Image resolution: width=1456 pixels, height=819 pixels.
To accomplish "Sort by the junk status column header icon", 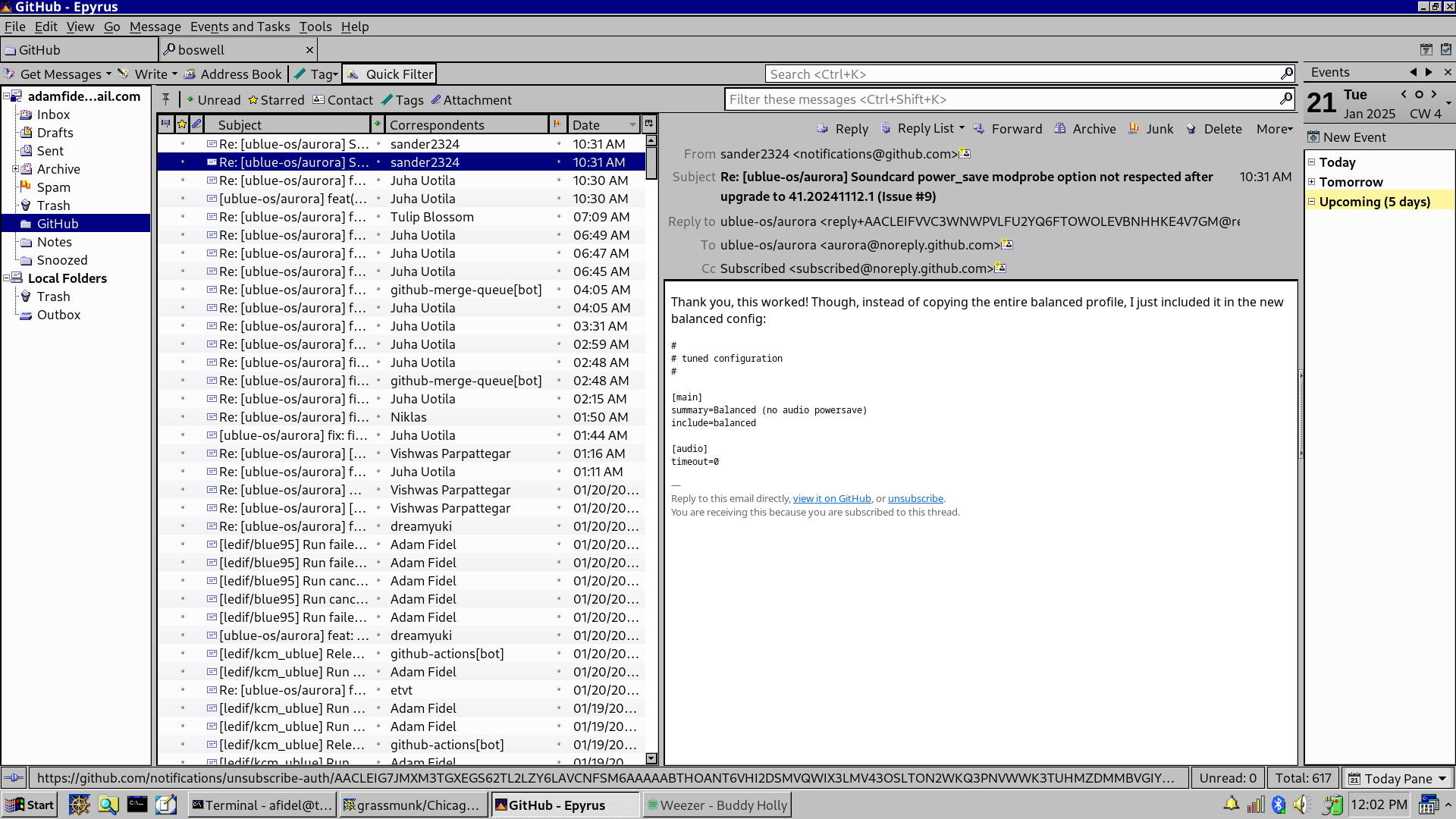I will [558, 124].
